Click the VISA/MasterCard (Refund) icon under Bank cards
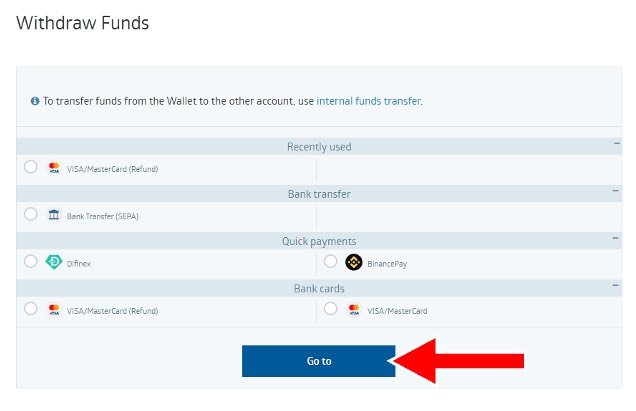636x411 pixels. 54,310
